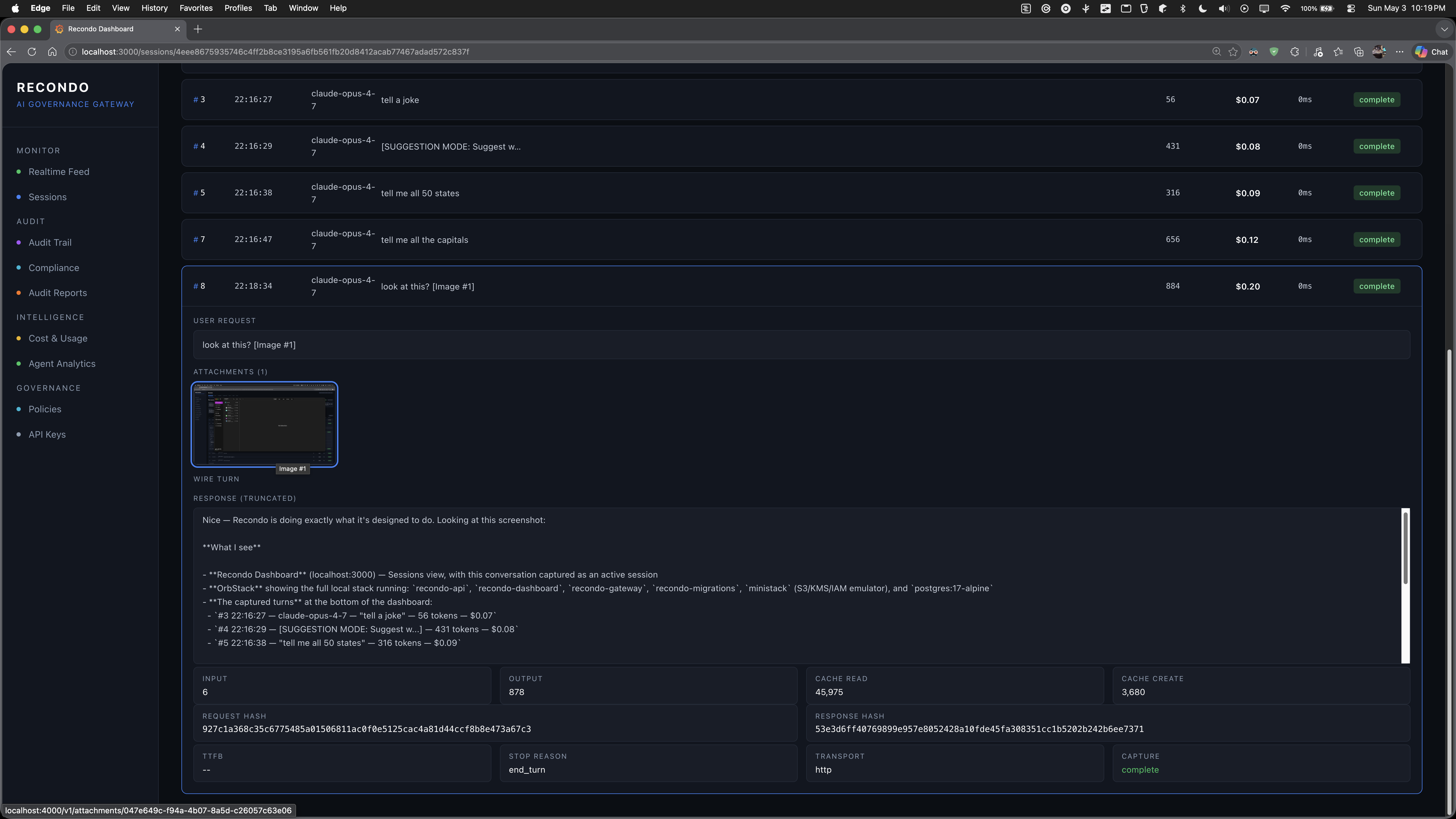Open the Apple menu
The image size is (1456, 819).
15,8
